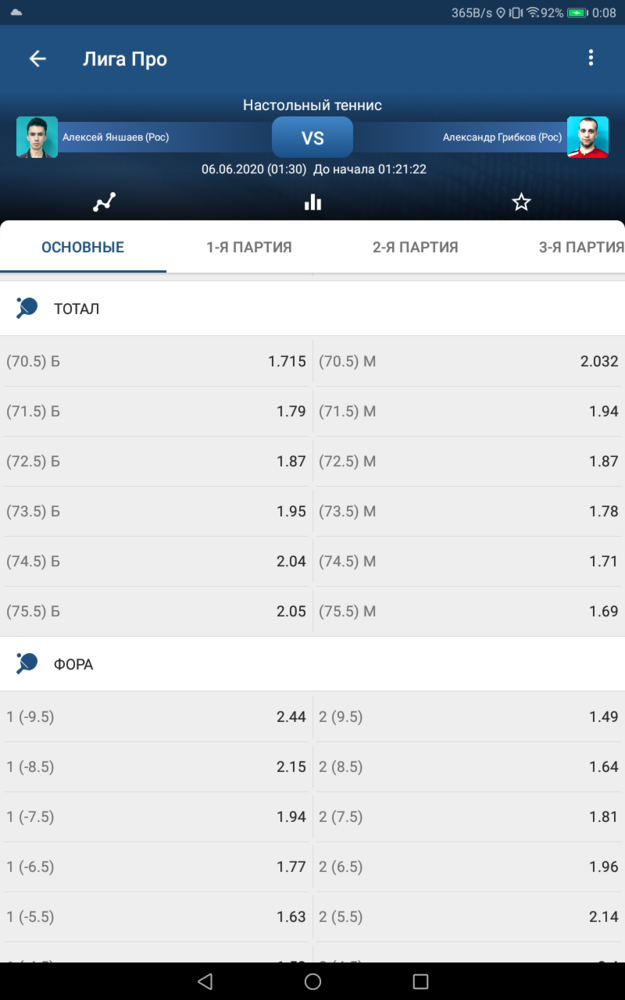Pick handicap 2 (6.5) at 1.96
Viewport: 625px width, 1000px height.
[469, 867]
